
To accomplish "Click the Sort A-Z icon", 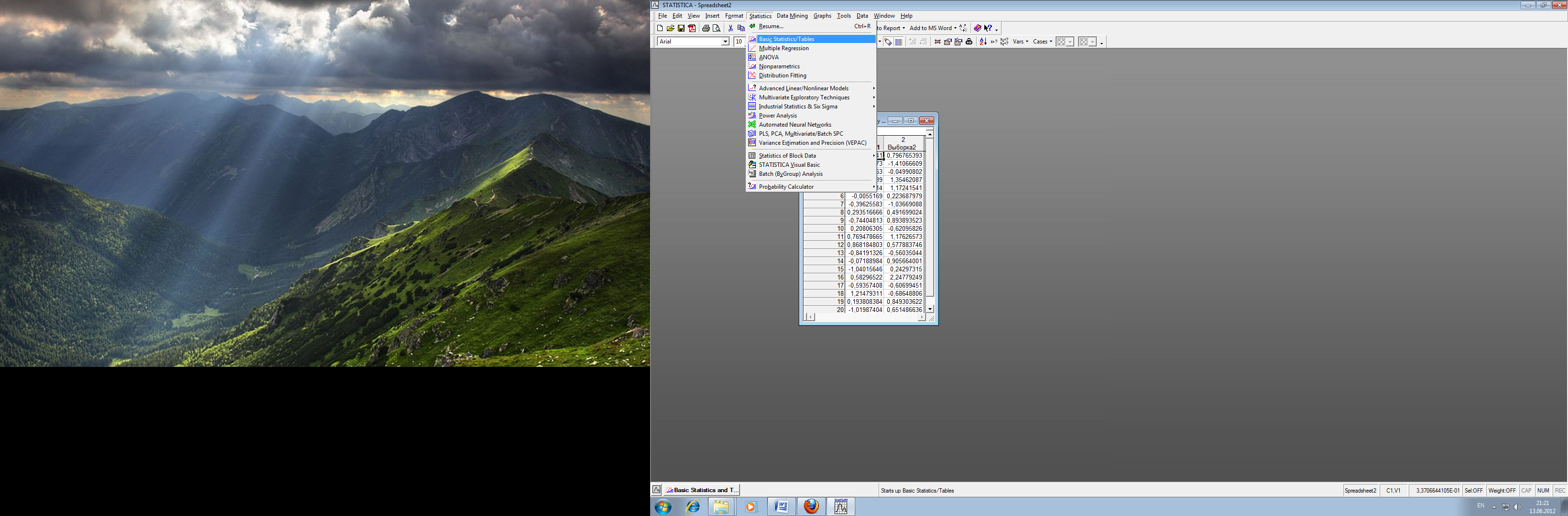I will (x=983, y=42).
